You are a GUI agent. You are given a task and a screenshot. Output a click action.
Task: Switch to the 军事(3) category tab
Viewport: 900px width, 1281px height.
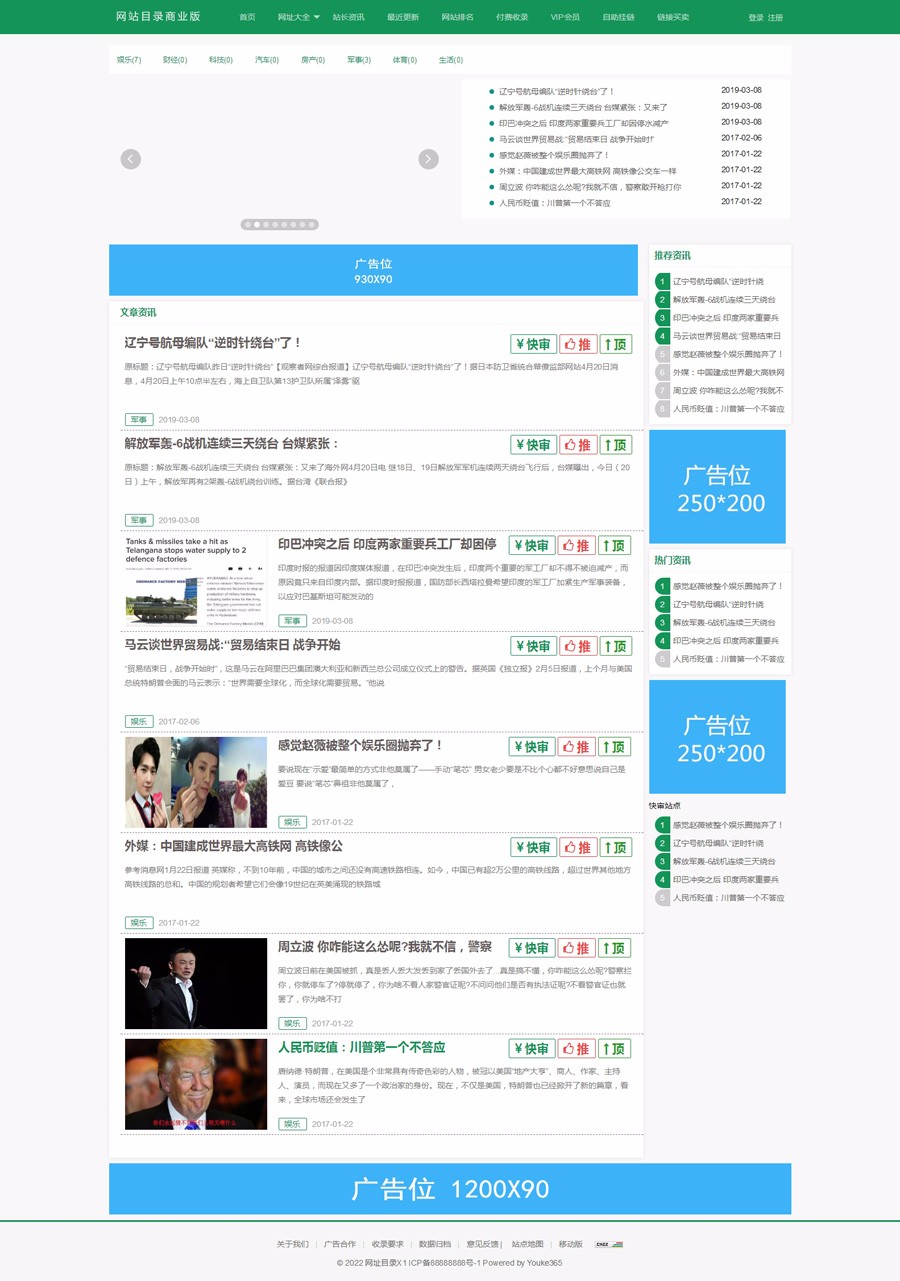click(359, 60)
